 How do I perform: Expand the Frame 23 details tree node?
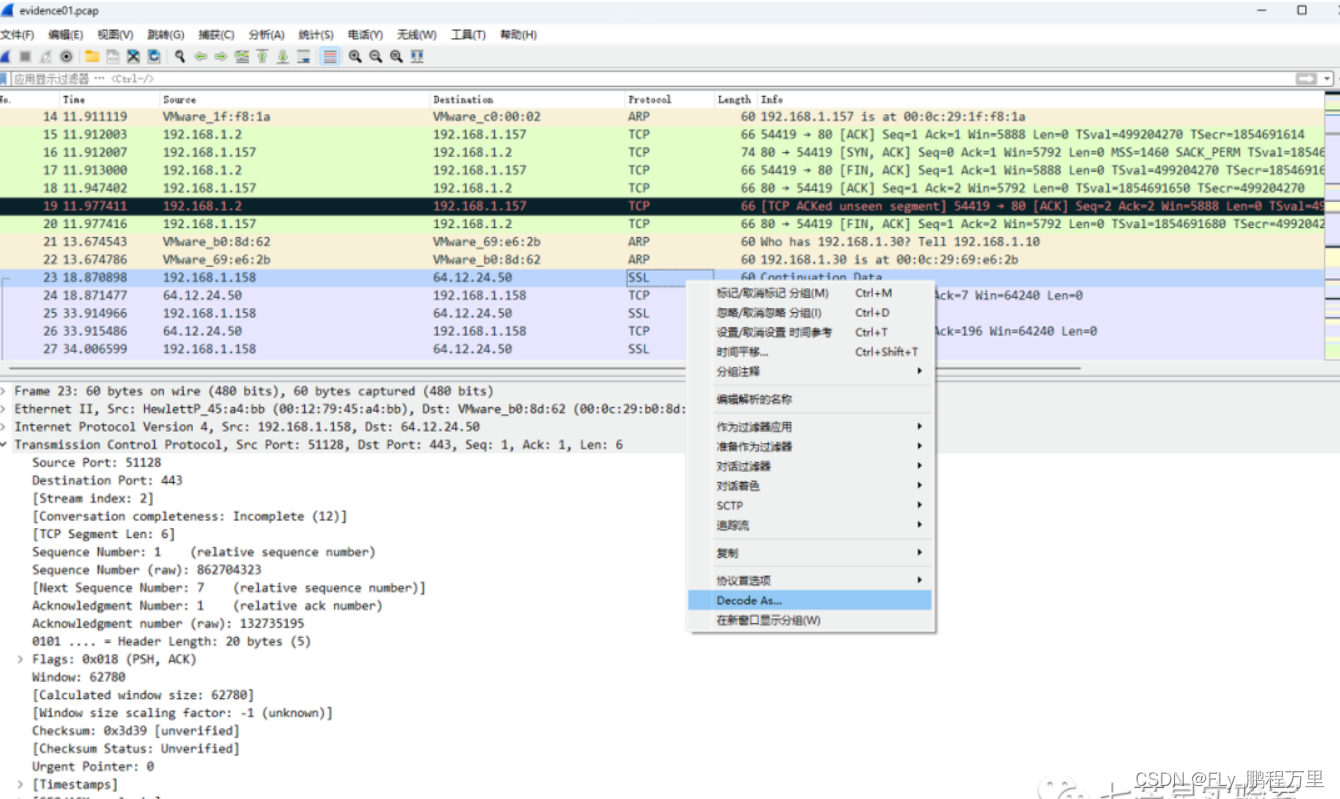5,391
